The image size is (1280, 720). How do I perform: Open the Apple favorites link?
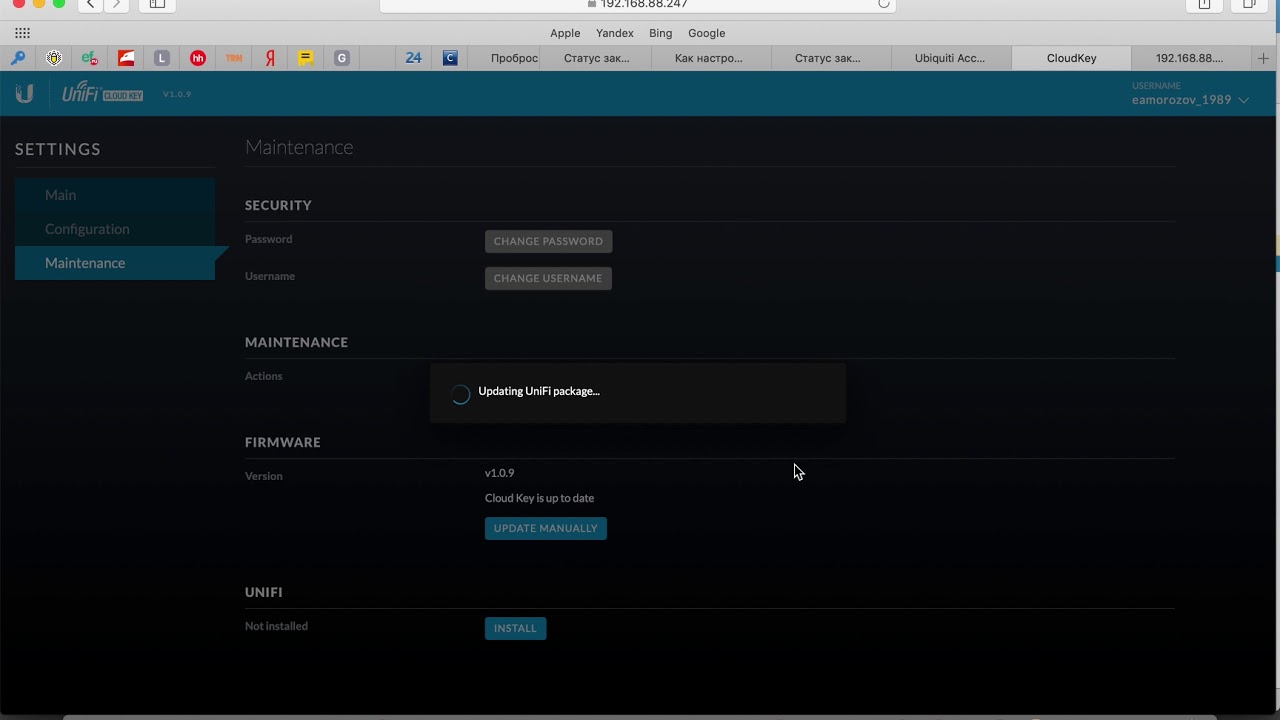point(565,33)
